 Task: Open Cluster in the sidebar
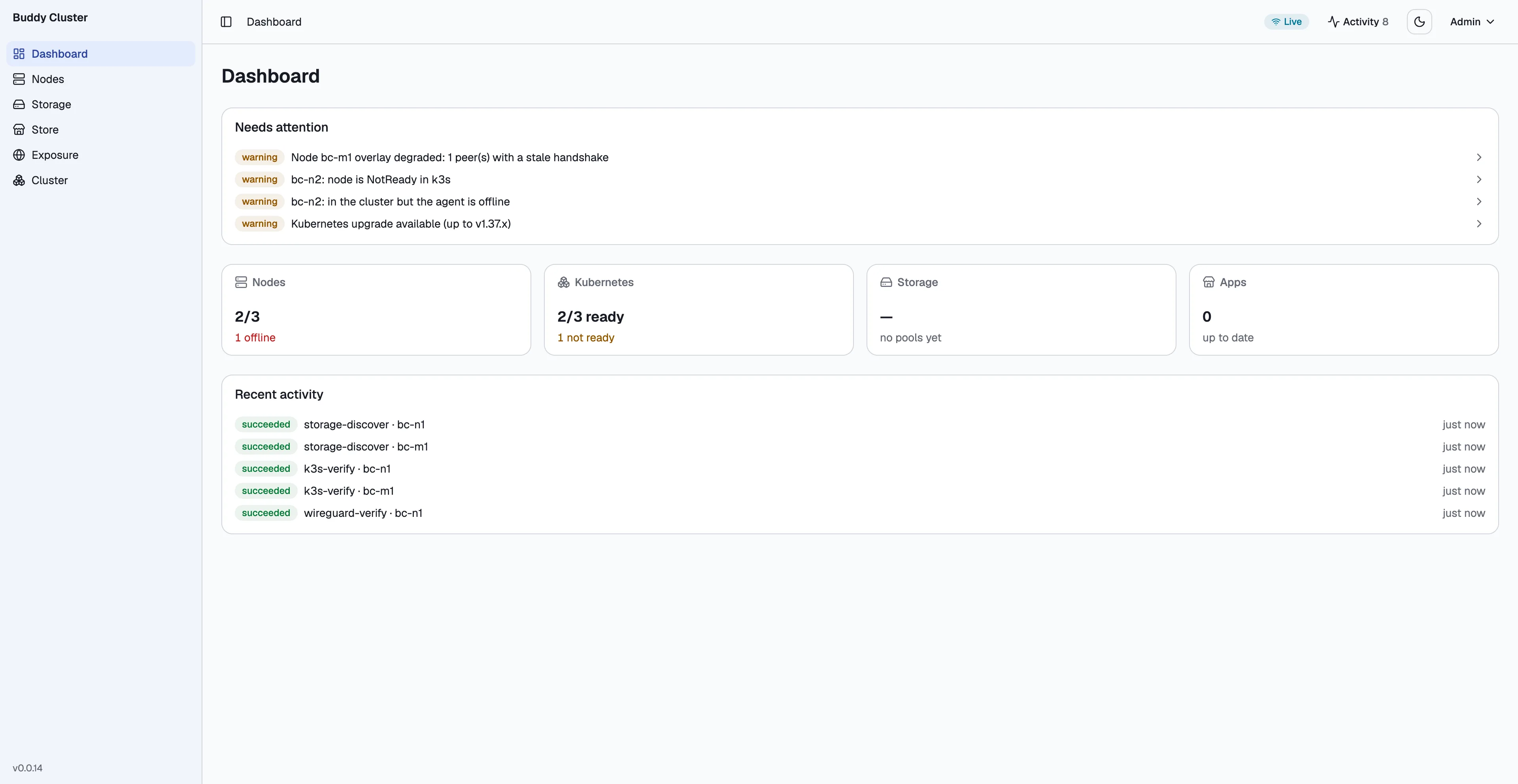click(101, 180)
